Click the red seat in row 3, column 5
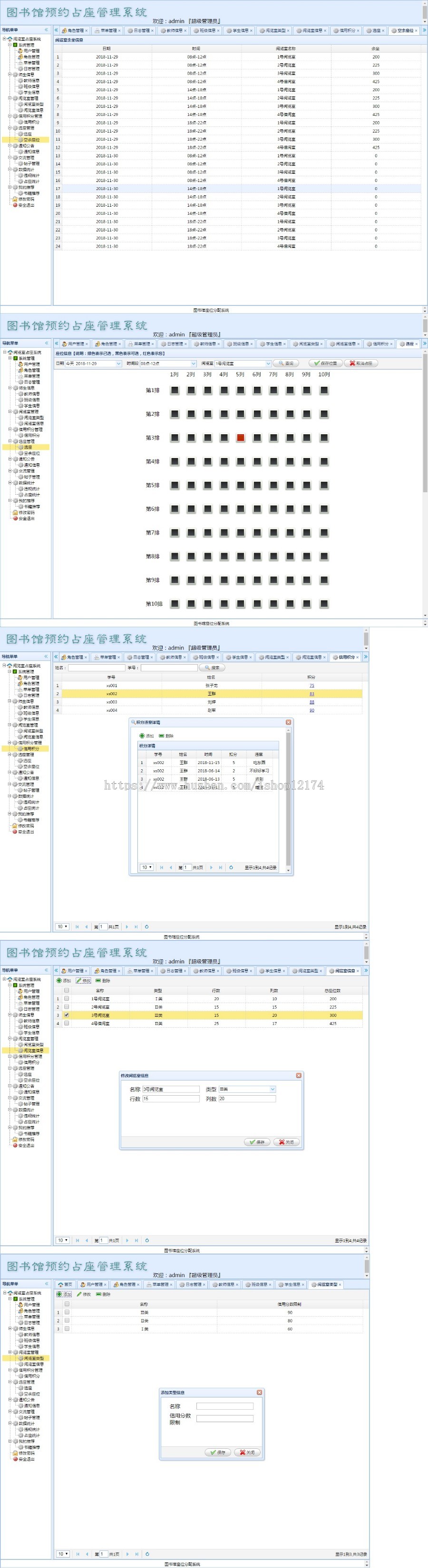 click(x=241, y=438)
